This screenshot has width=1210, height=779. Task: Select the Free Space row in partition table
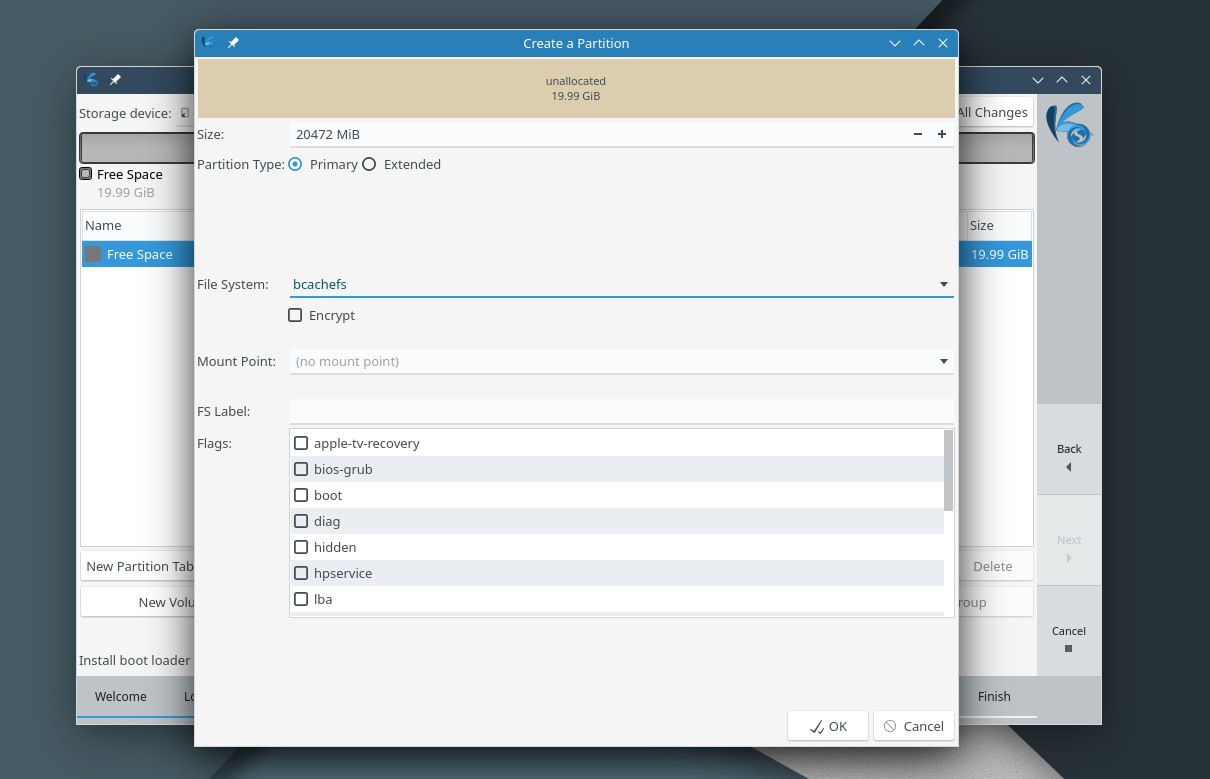(x=139, y=254)
